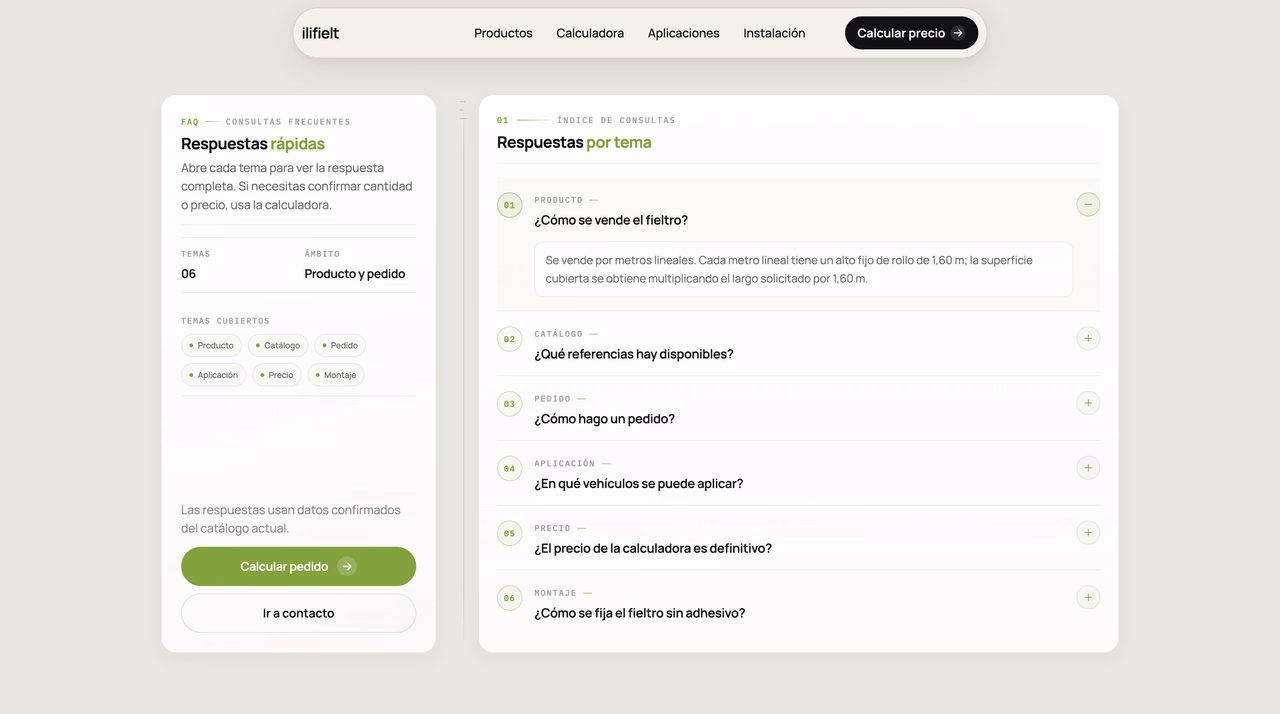Click the 04 number badge for Aplicación
The width and height of the screenshot is (1280, 714).
click(510, 468)
